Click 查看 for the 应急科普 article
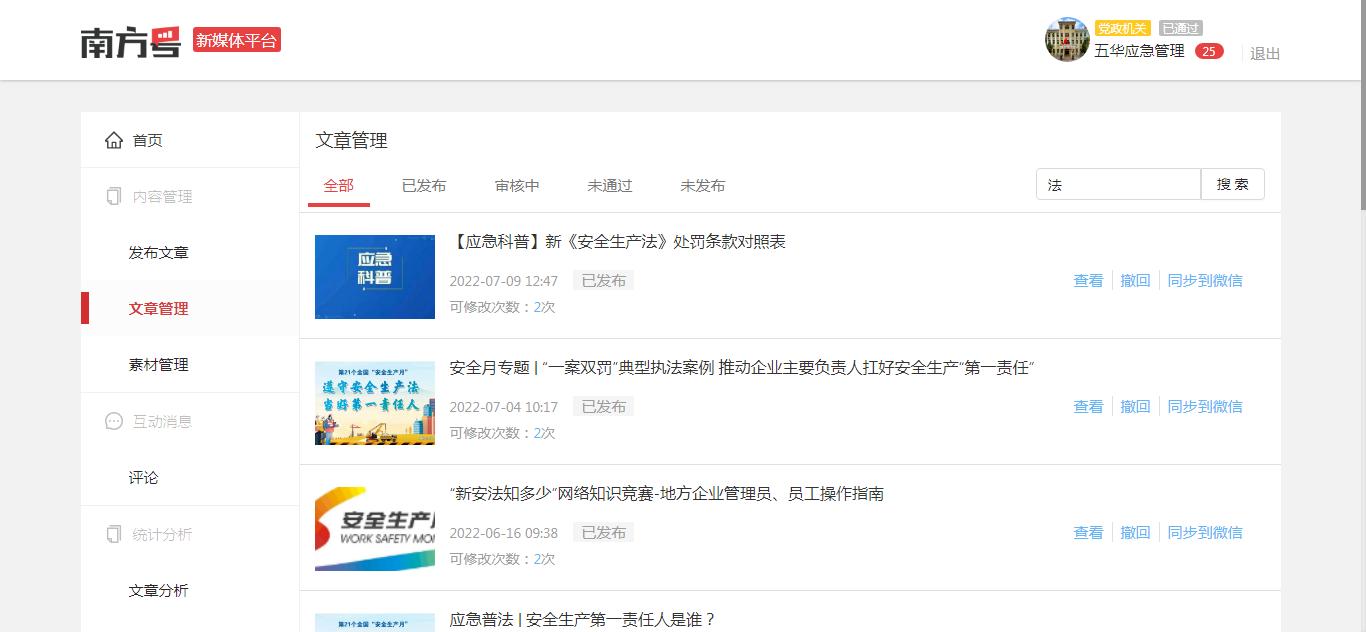 (1088, 281)
